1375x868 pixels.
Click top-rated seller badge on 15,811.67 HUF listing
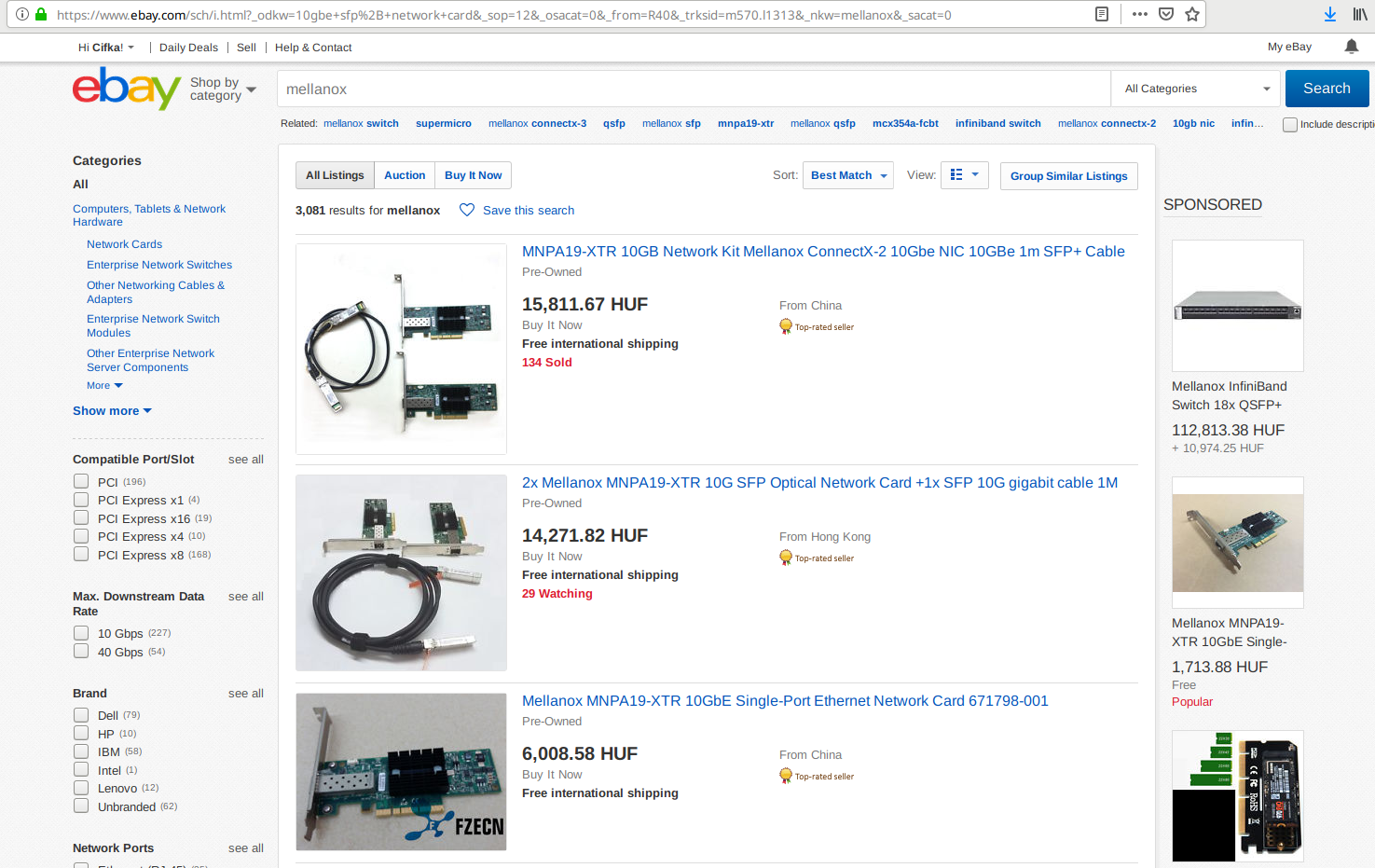pyautogui.click(x=817, y=326)
